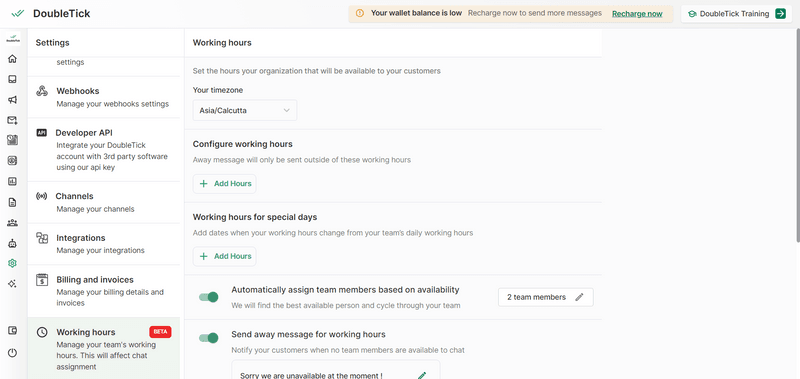Screen dimensions: 800x379
Task: Click the low wallet balance warning icon
Action: (360, 13)
